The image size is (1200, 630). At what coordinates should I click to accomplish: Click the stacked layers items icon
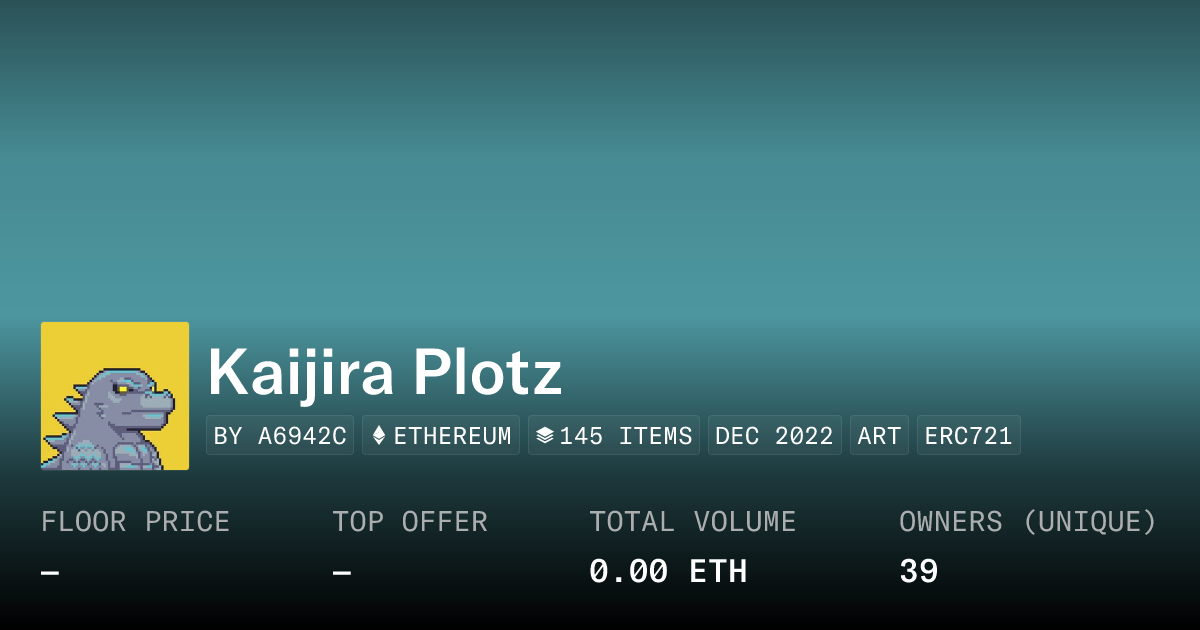click(x=545, y=436)
